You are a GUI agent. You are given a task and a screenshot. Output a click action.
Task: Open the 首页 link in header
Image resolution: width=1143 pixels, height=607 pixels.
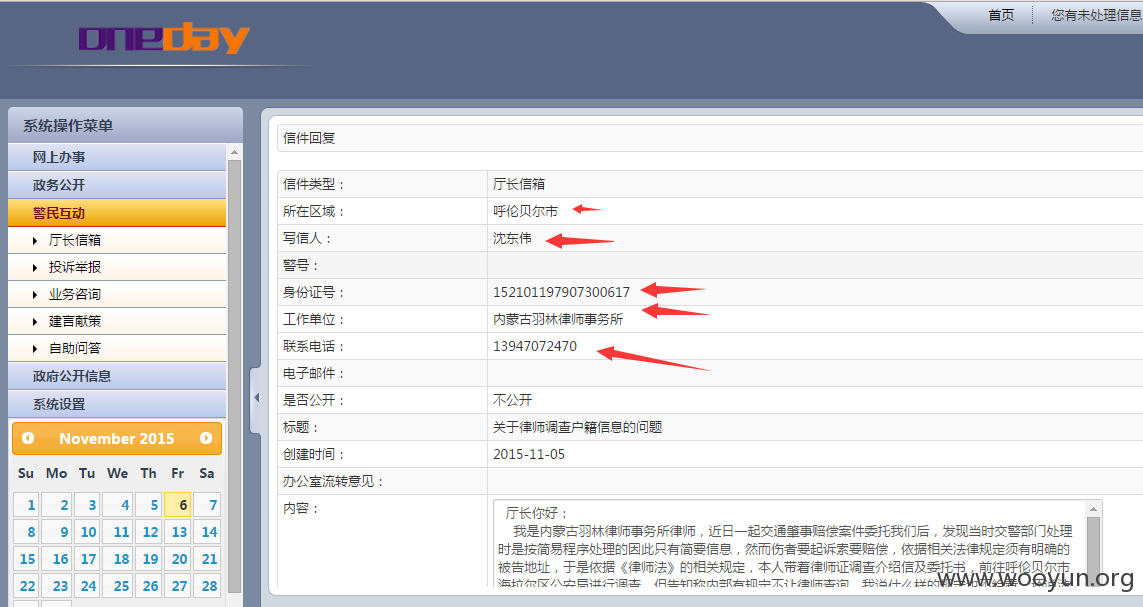1001,15
